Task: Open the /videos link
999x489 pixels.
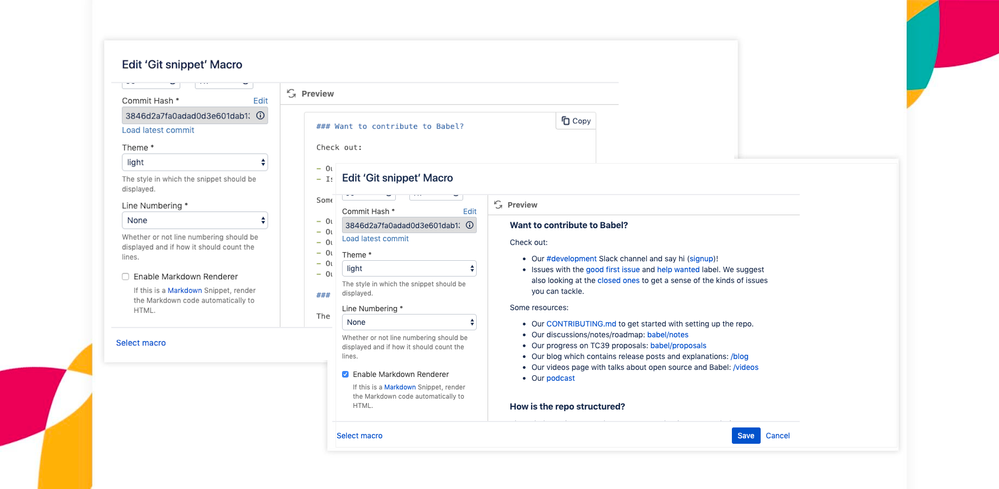Action: [745, 367]
